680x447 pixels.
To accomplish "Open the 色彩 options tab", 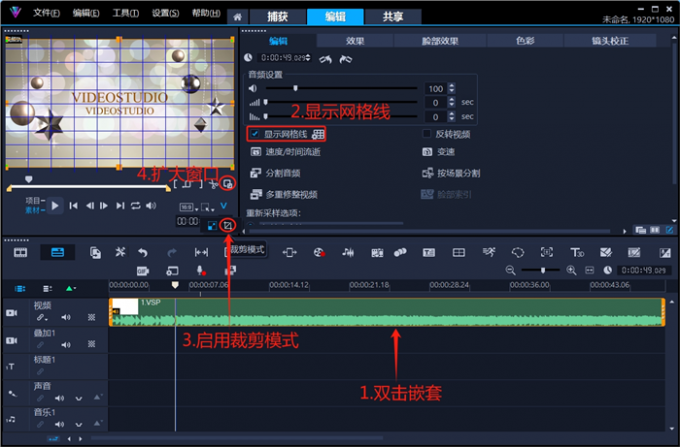I will pos(525,41).
